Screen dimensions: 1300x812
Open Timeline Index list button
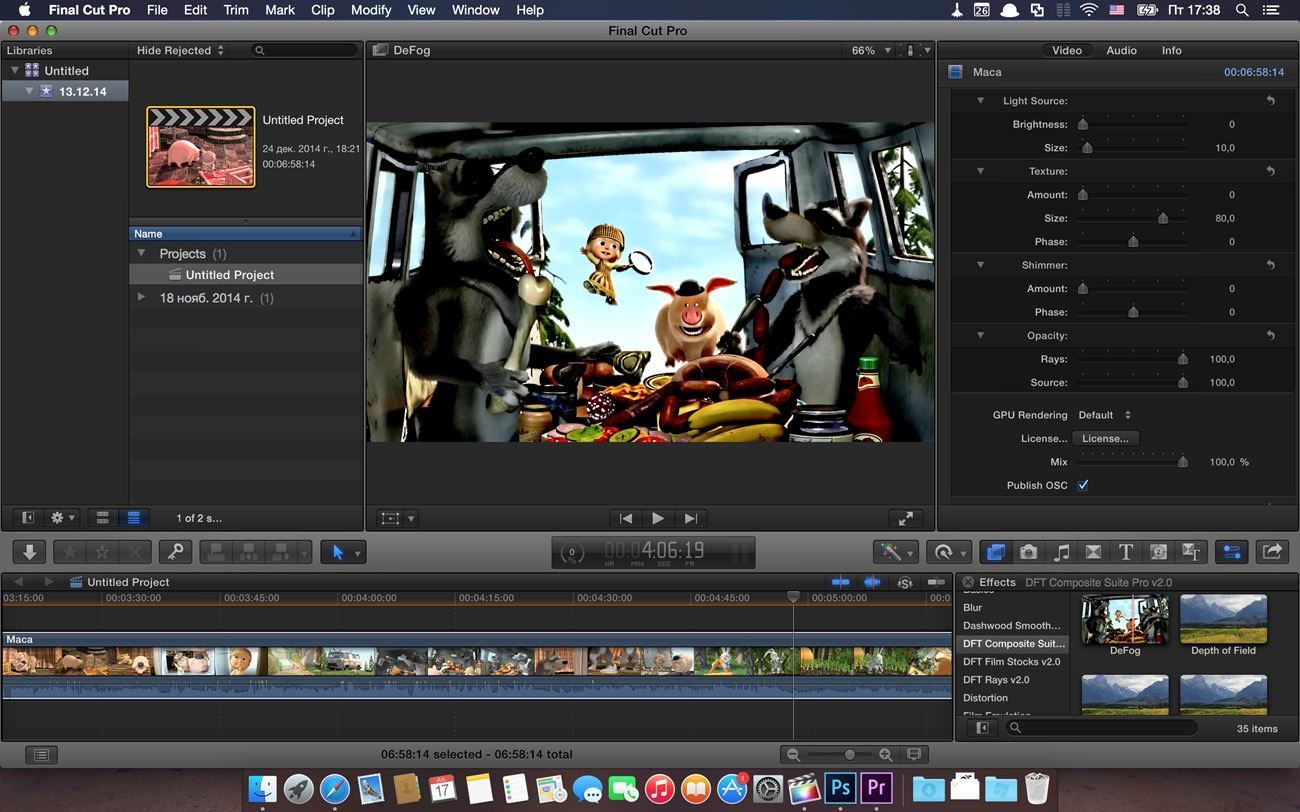(x=41, y=755)
